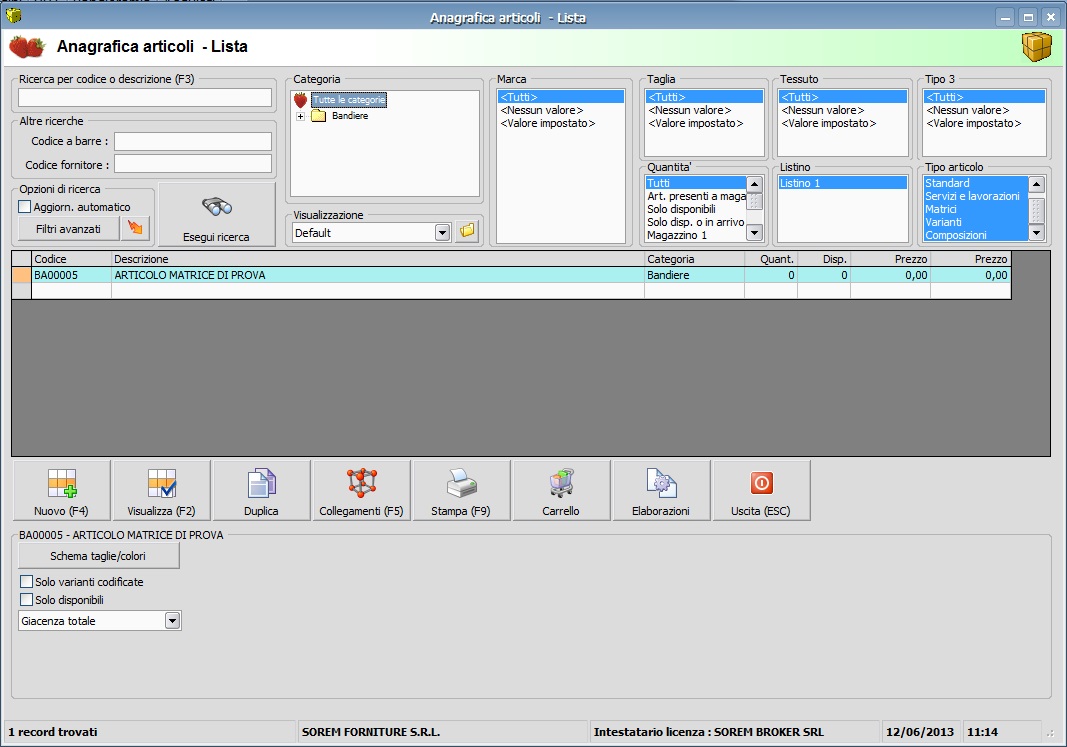1067x747 pixels.
Task: Open Filtri avanzati advanced filters
Action: (68, 229)
